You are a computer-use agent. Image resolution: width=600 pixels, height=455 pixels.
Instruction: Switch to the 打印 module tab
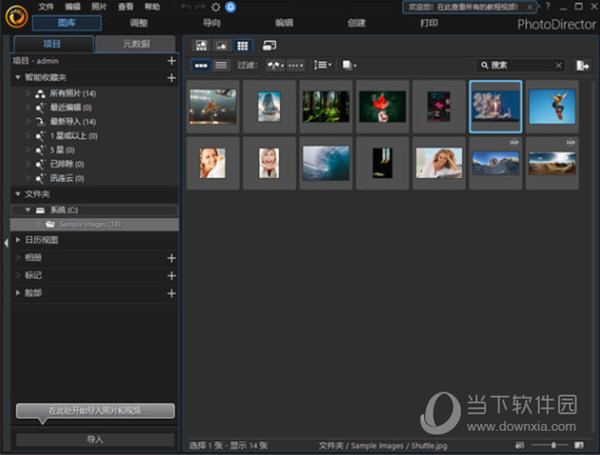pos(429,23)
